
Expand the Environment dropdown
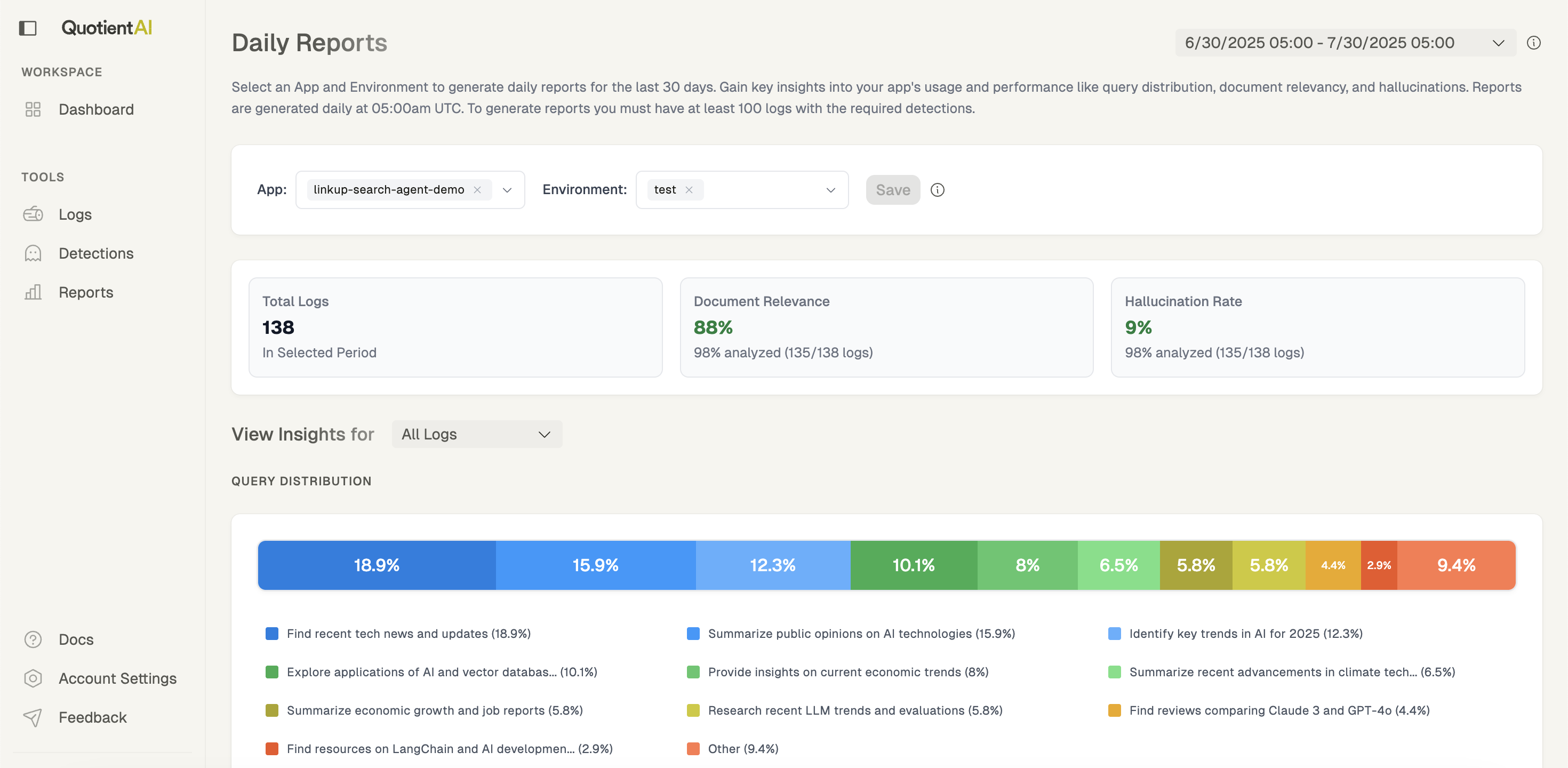point(830,190)
